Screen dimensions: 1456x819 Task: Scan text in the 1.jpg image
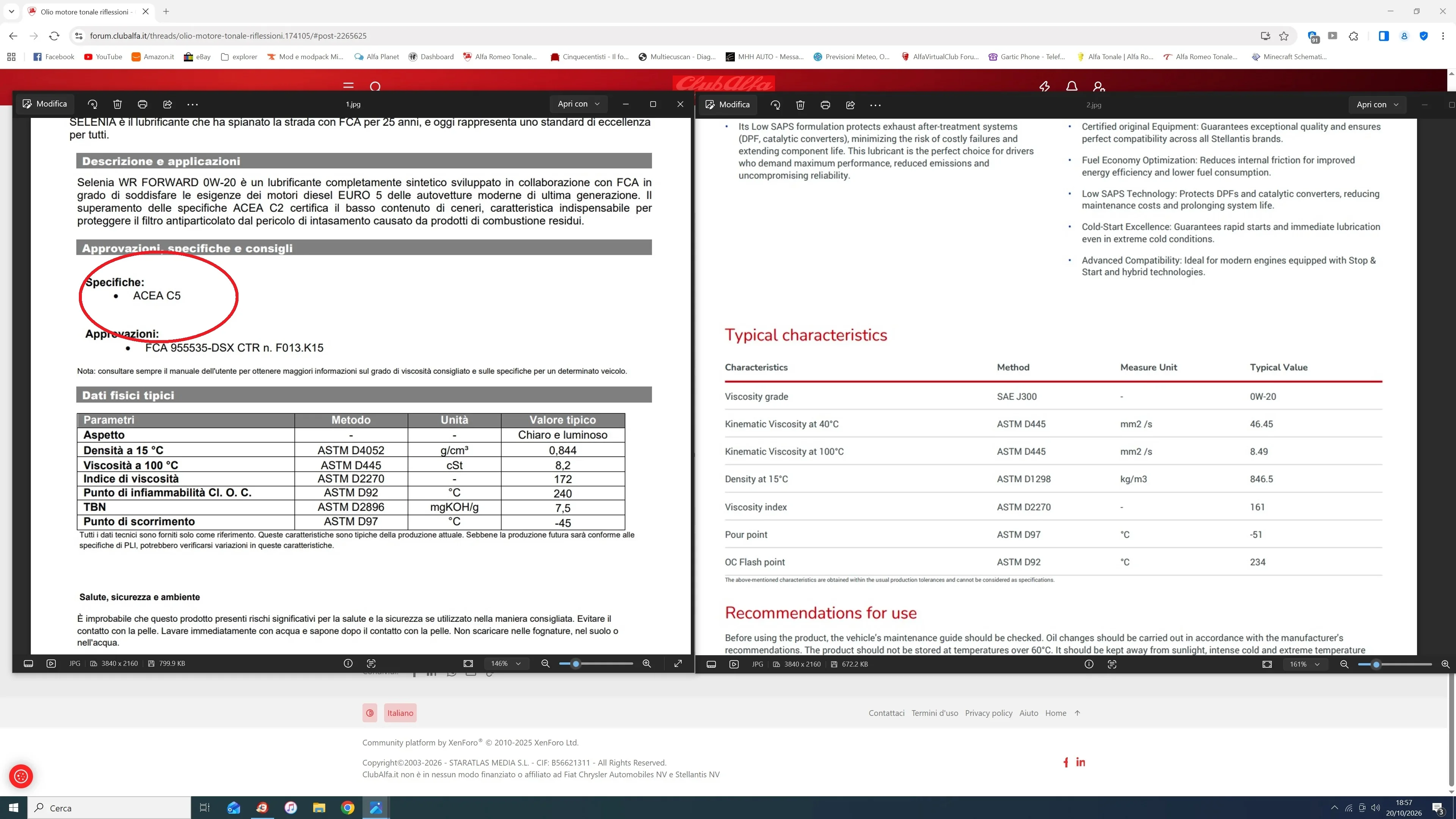371,664
